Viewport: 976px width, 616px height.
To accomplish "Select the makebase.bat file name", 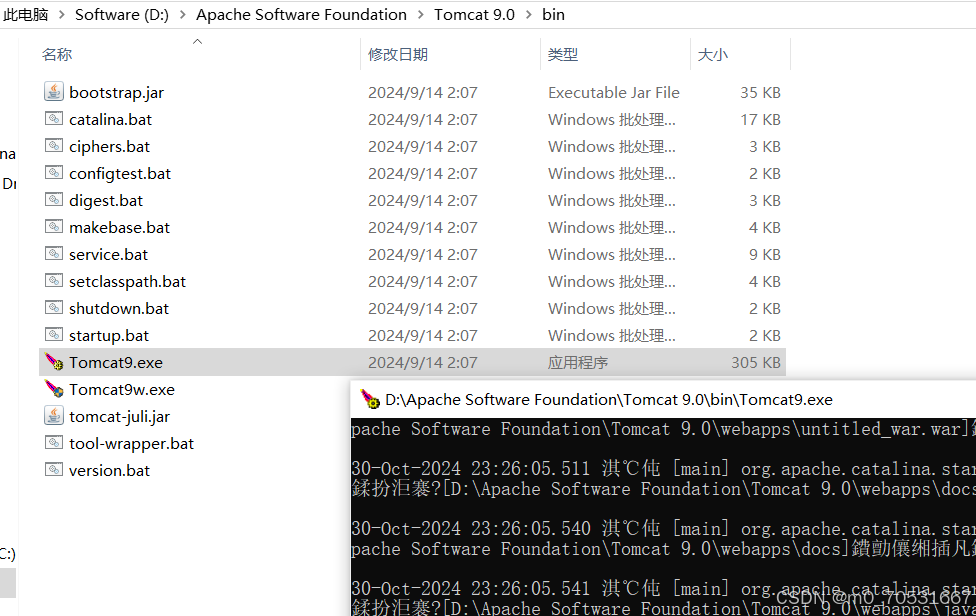I will [x=120, y=227].
